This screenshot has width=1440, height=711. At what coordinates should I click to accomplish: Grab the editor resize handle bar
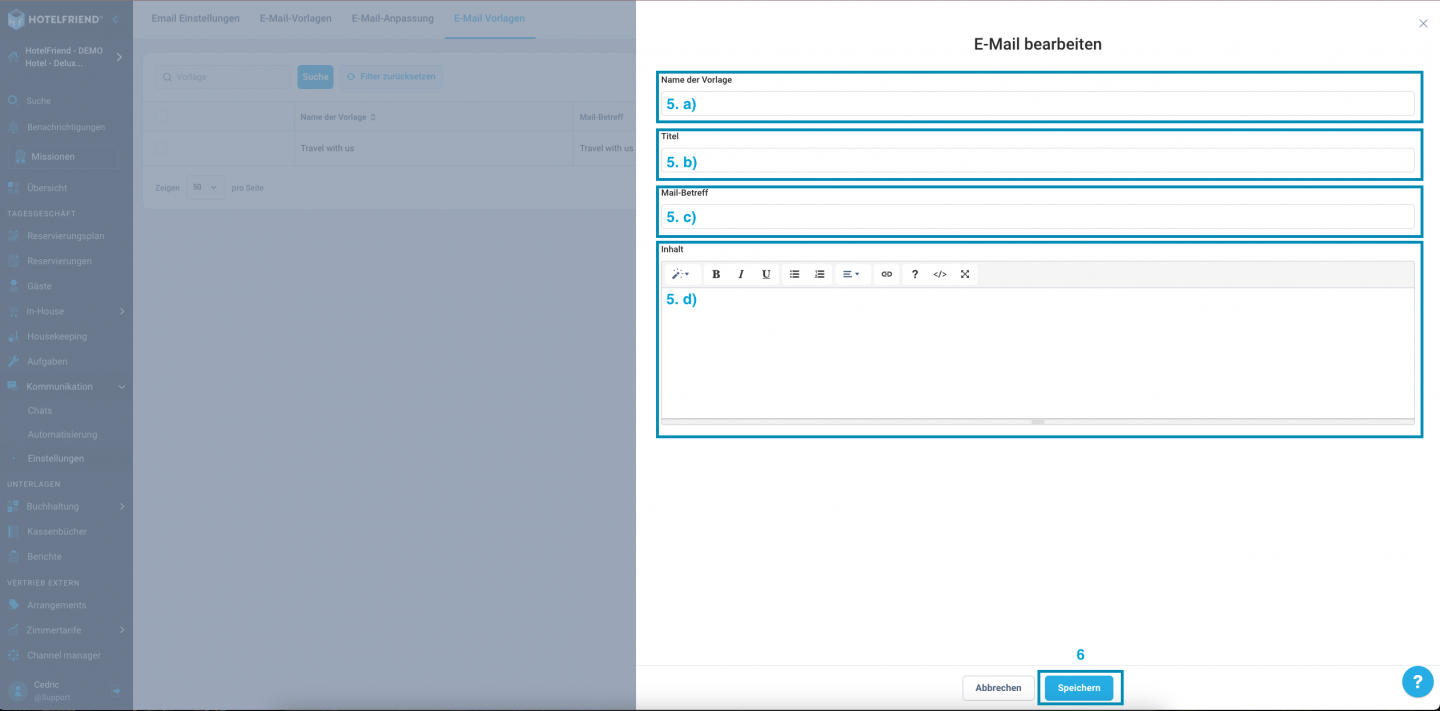(1038, 422)
